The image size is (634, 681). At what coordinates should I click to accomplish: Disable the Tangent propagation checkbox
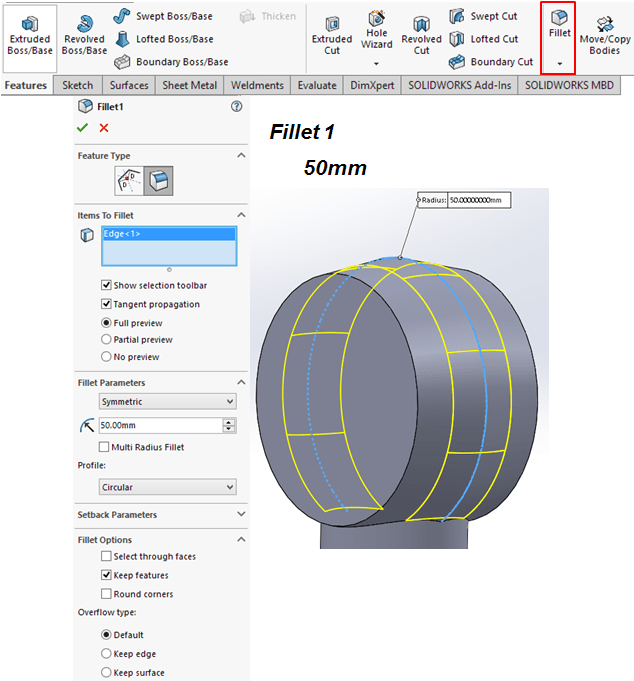click(107, 304)
